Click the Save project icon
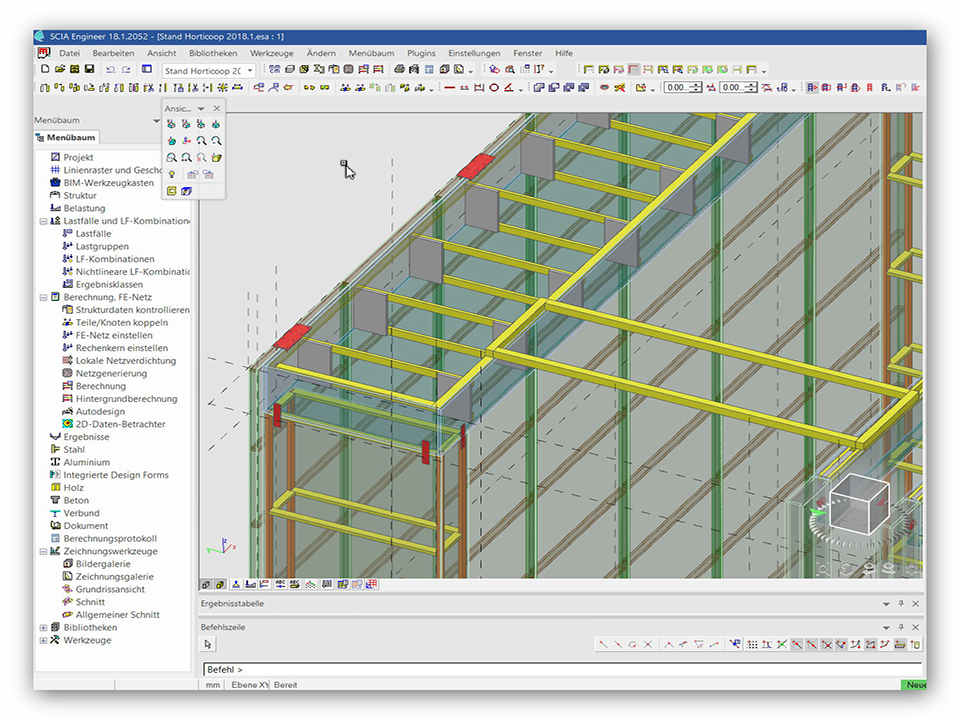The width and height of the screenshot is (960, 720). (90, 70)
